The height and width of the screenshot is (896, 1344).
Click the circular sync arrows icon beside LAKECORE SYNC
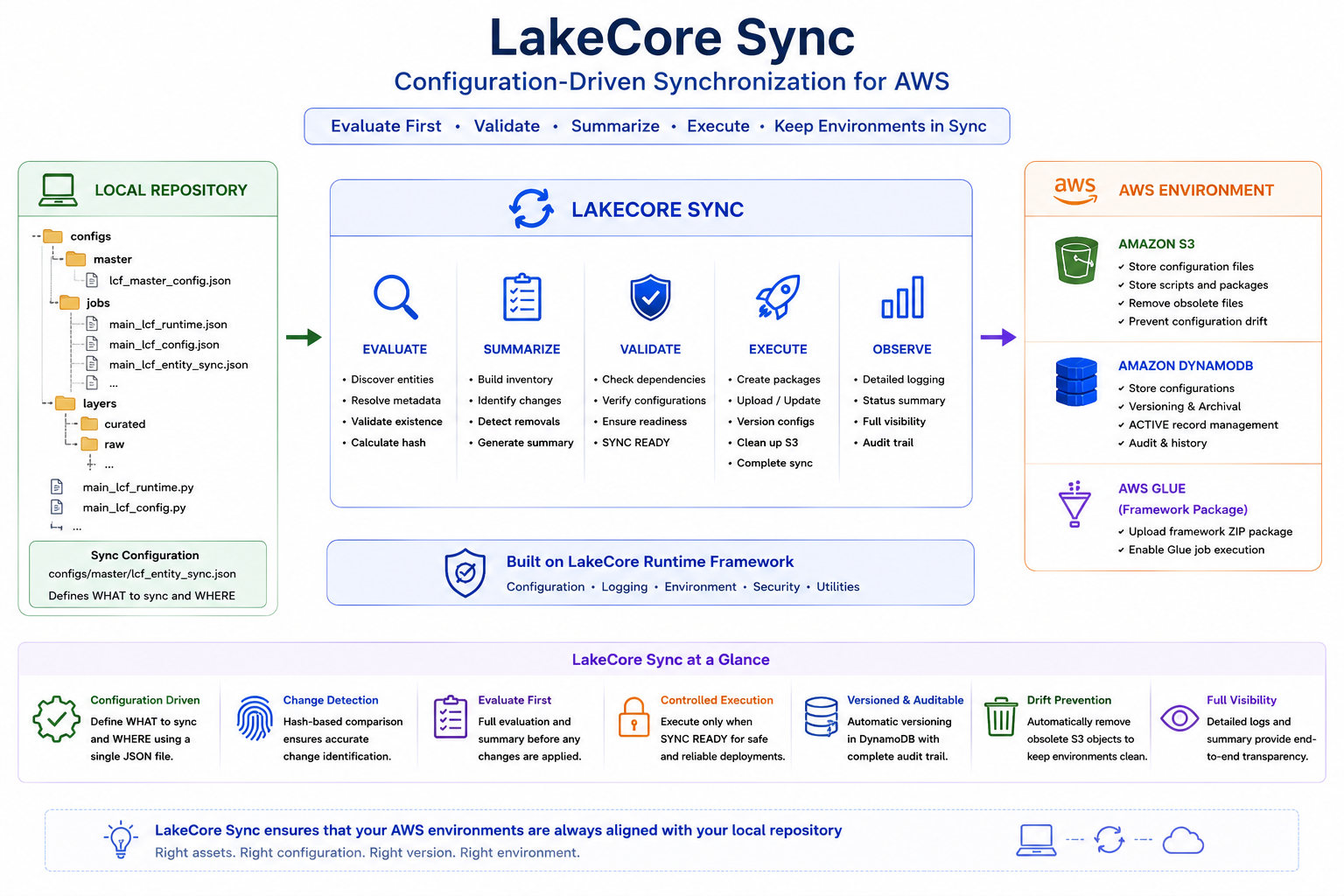tap(531, 209)
